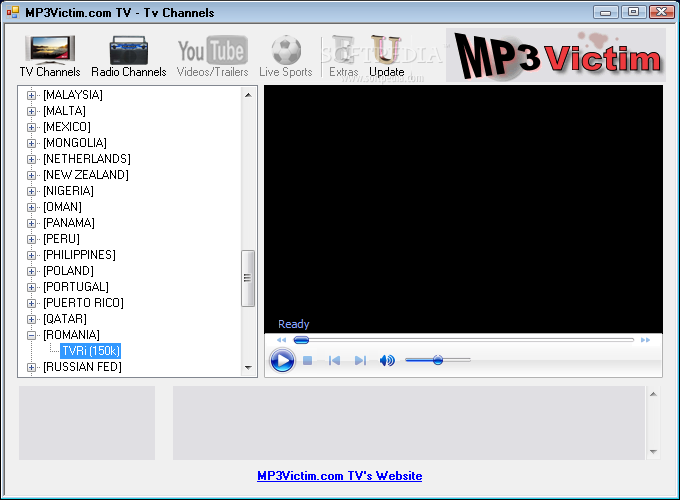The image size is (680, 500).
Task: Expand the [PUERTO RICO] tree node
Action: tap(31, 303)
